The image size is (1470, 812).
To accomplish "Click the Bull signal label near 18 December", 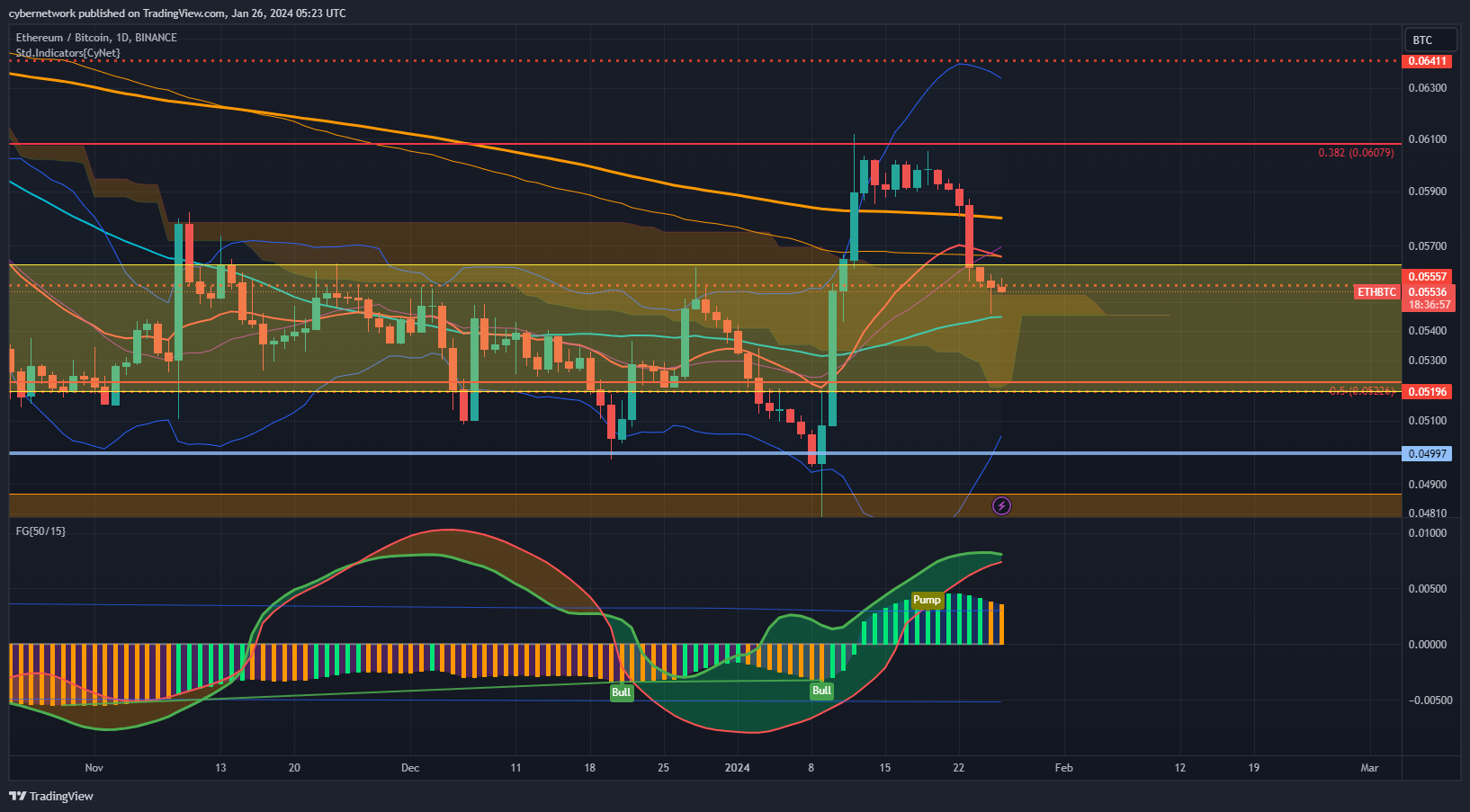I will 621,692.
